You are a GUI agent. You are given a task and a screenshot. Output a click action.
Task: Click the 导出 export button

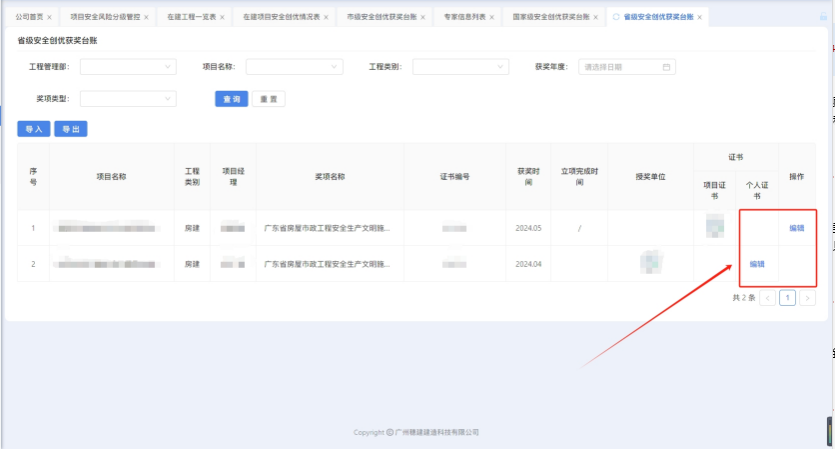tap(70, 129)
